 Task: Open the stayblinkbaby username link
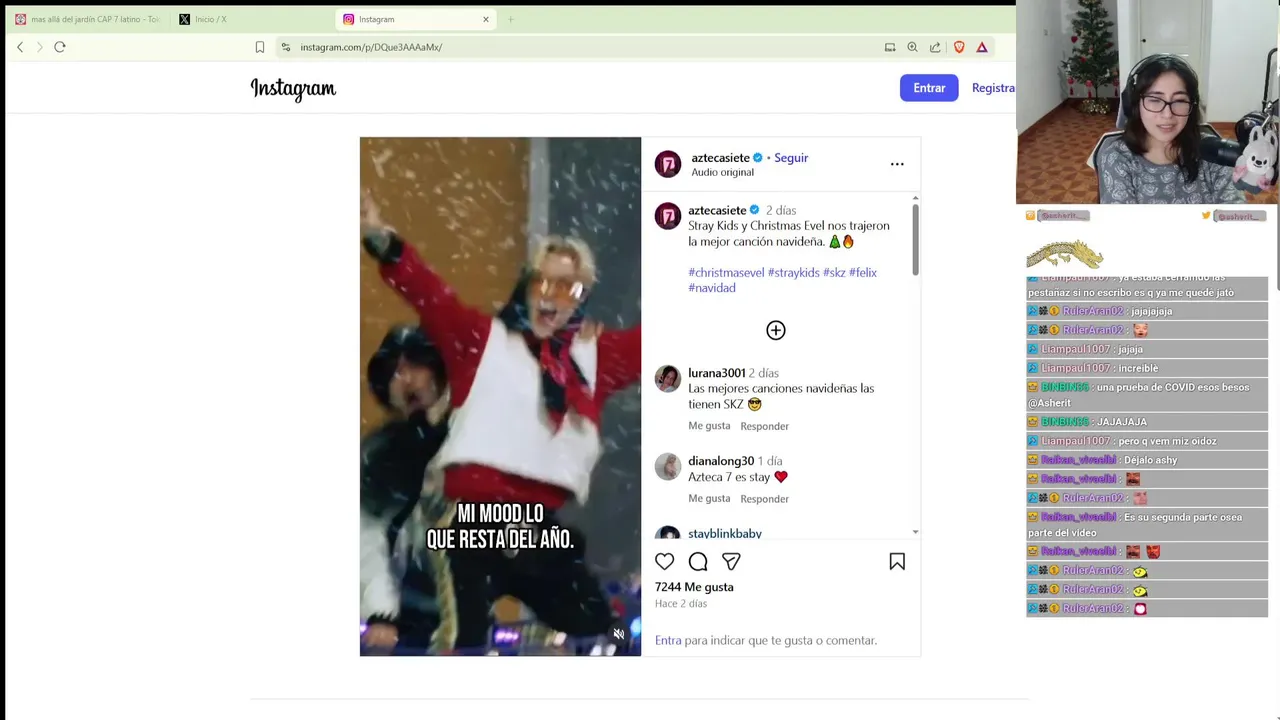(x=725, y=534)
